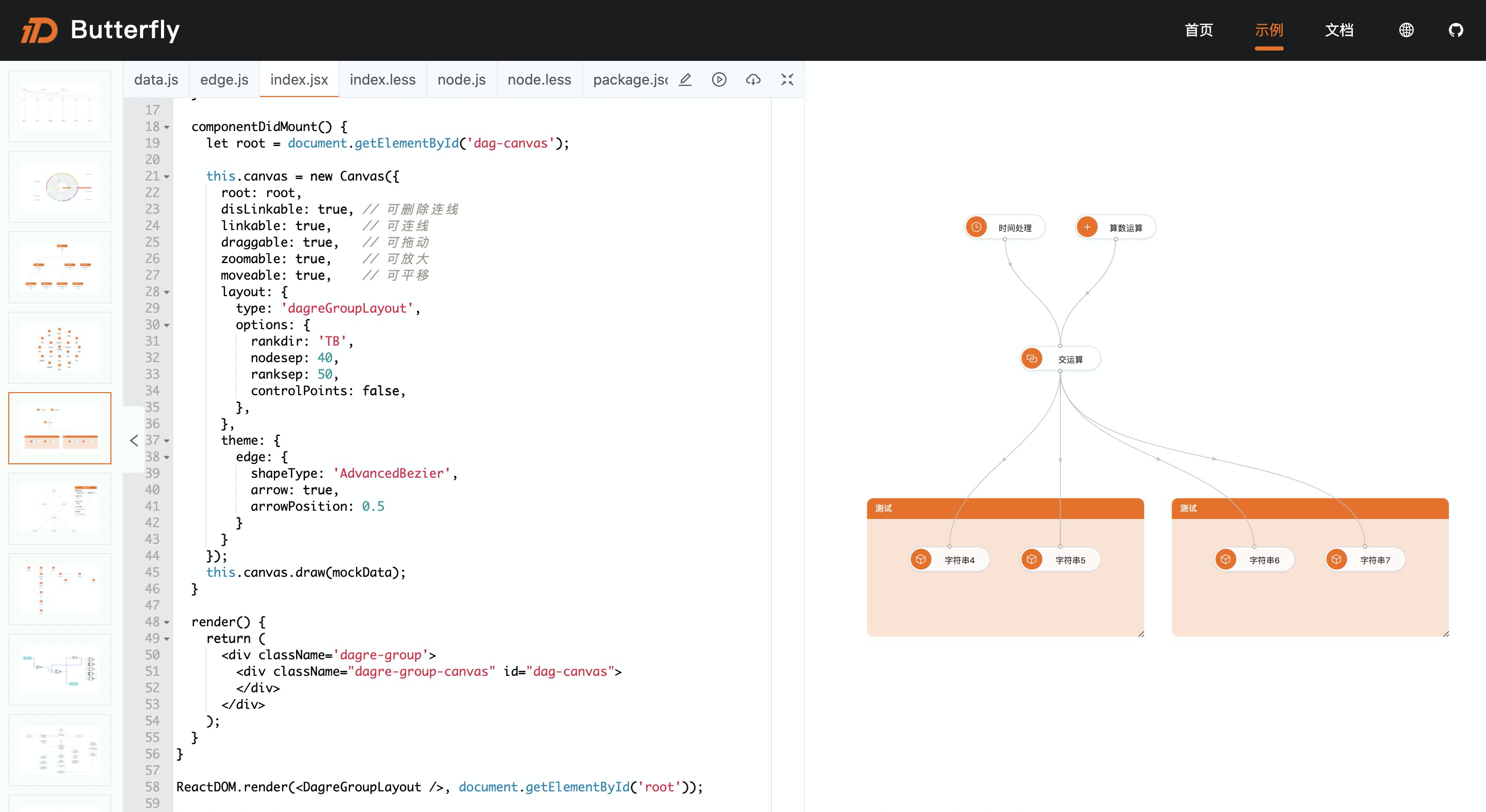Place cursor on 'dagreGroupLayout' in code
1486x812 pixels.
(347, 308)
